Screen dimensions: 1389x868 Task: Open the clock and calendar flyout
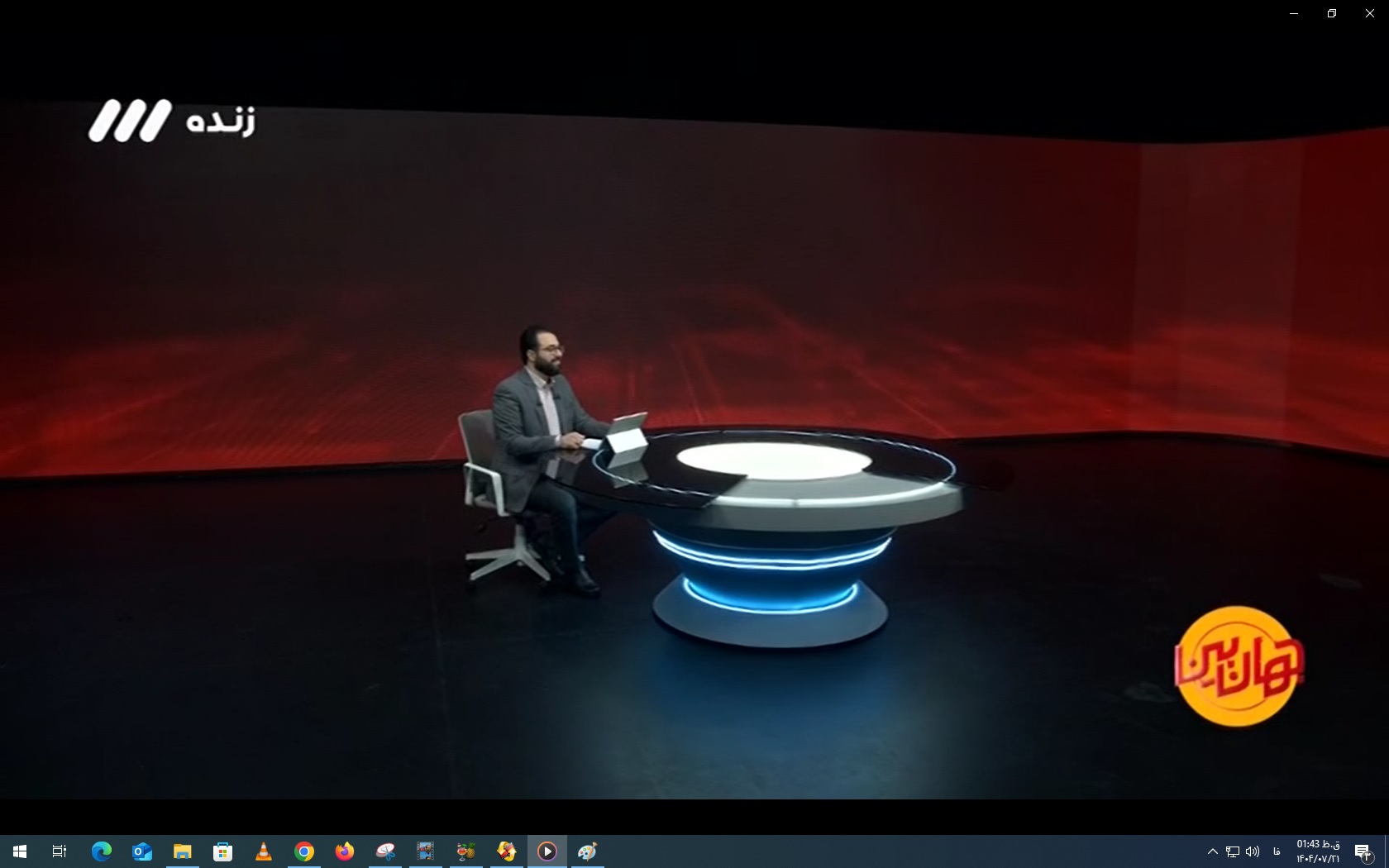[x=1318, y=851]
